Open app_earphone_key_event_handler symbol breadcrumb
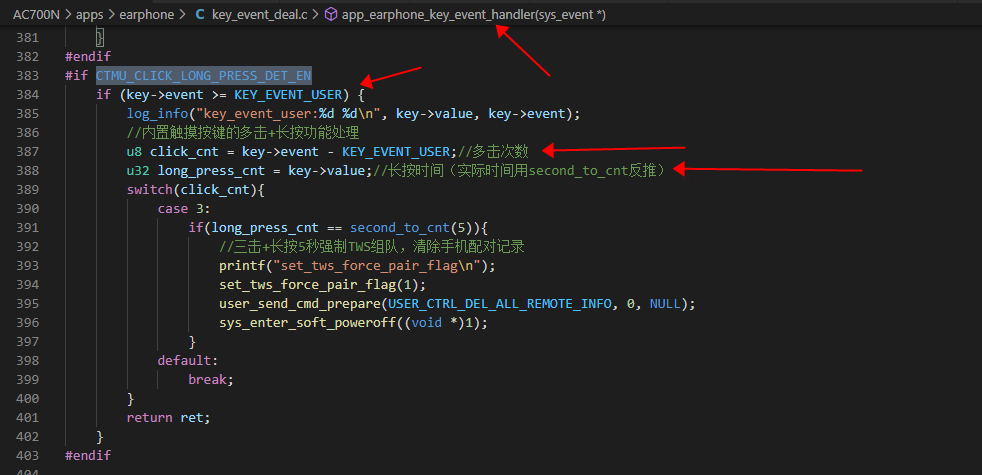Viewport: 982px width, 475px height. pyautogui.click(x=473, y=14)
